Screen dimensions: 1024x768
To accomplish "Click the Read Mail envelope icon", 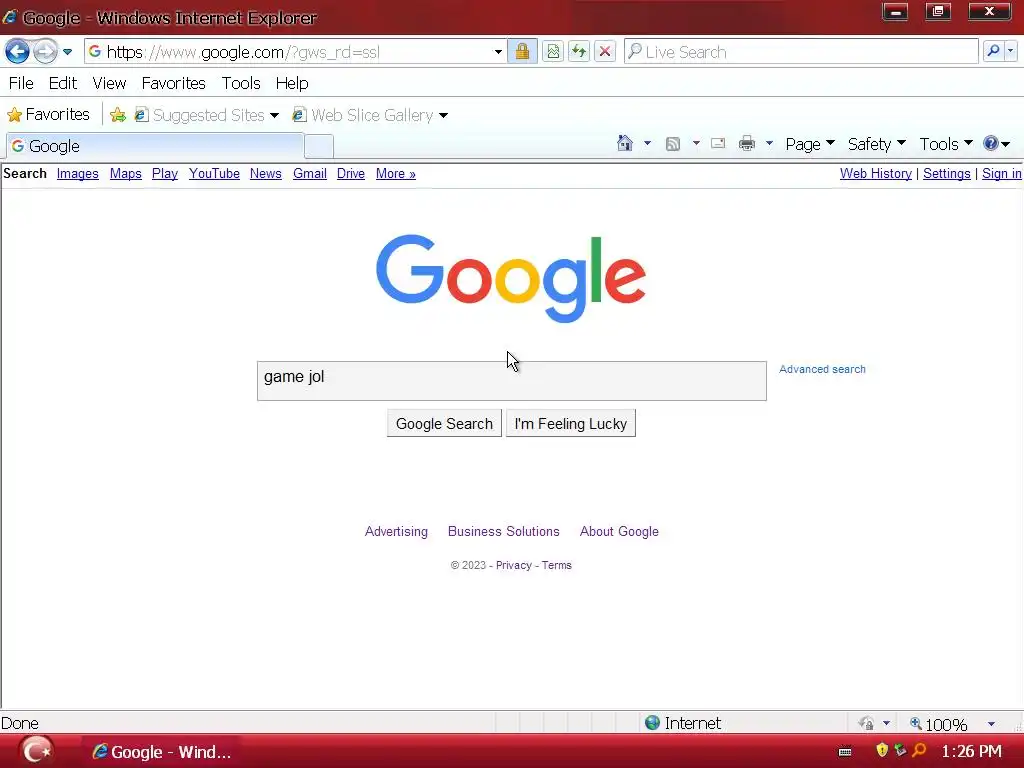I will (718, 143).
